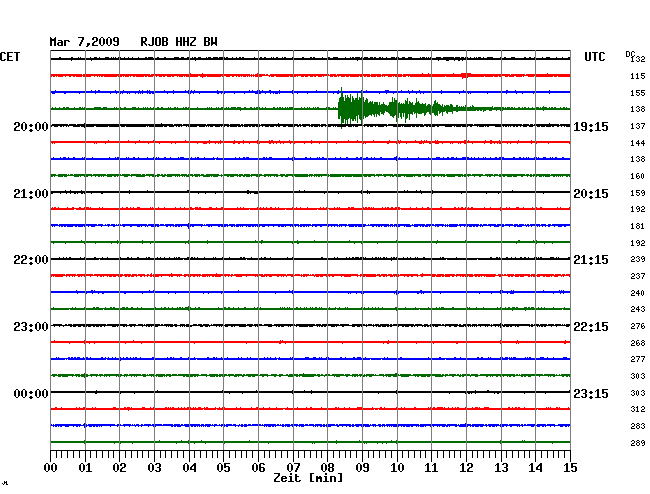Select the "20:00" CET time label
Viewport: 650px width, 494px height.
pos(31,126)
